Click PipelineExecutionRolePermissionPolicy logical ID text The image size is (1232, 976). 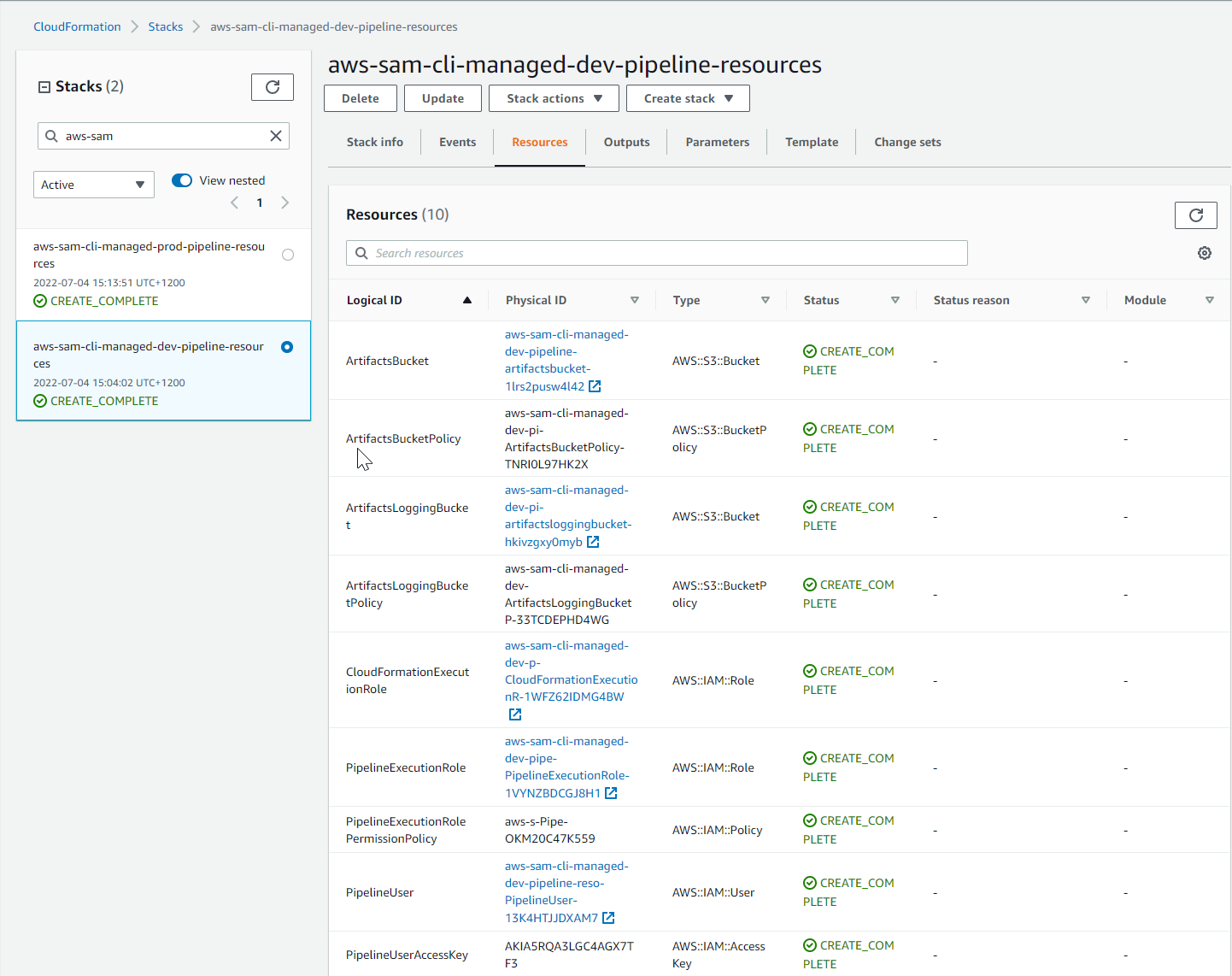pyautogui.click(x=406, y=830)
